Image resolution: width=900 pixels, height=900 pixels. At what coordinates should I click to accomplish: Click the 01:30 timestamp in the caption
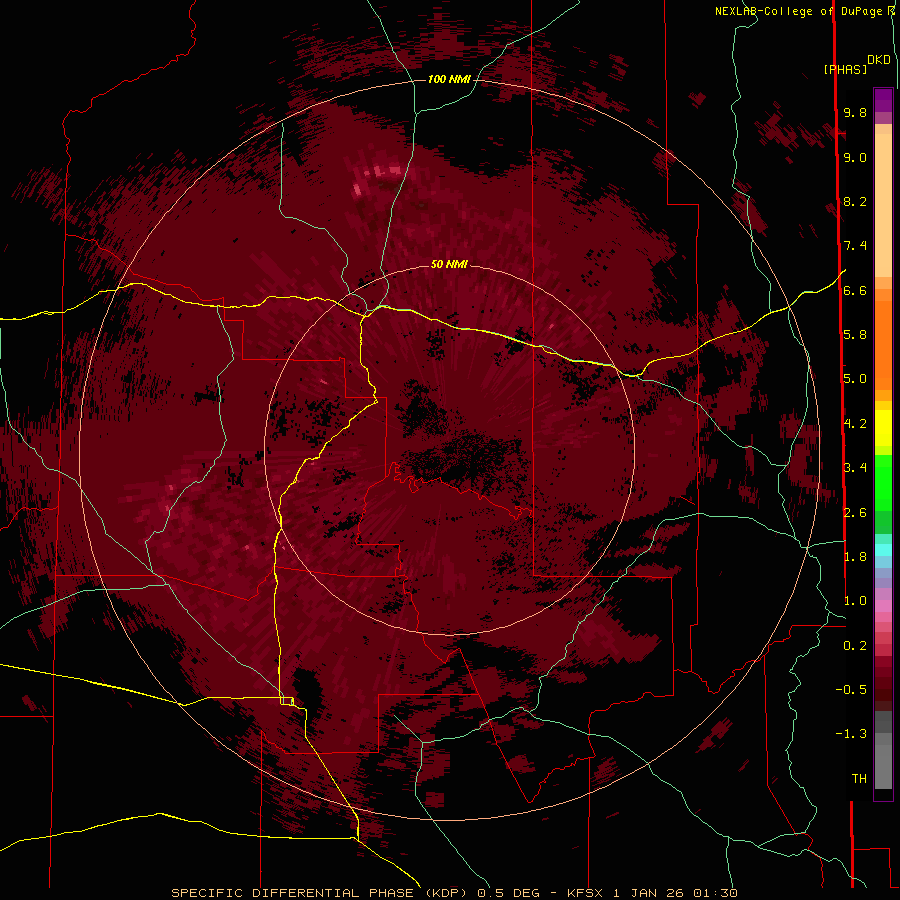pos(715,893)
